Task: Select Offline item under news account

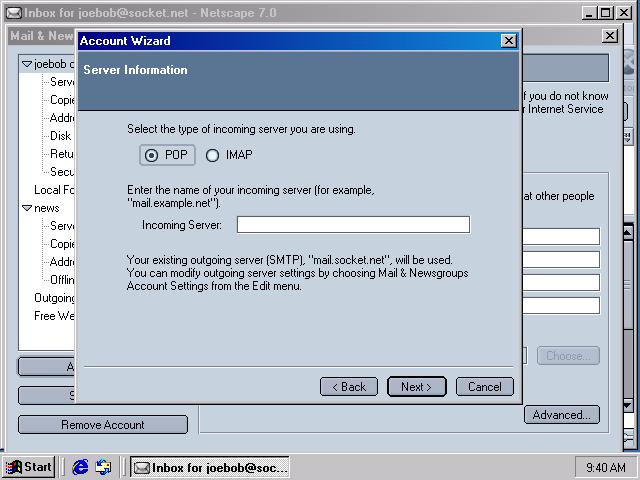Action: (x=62, y=280)
